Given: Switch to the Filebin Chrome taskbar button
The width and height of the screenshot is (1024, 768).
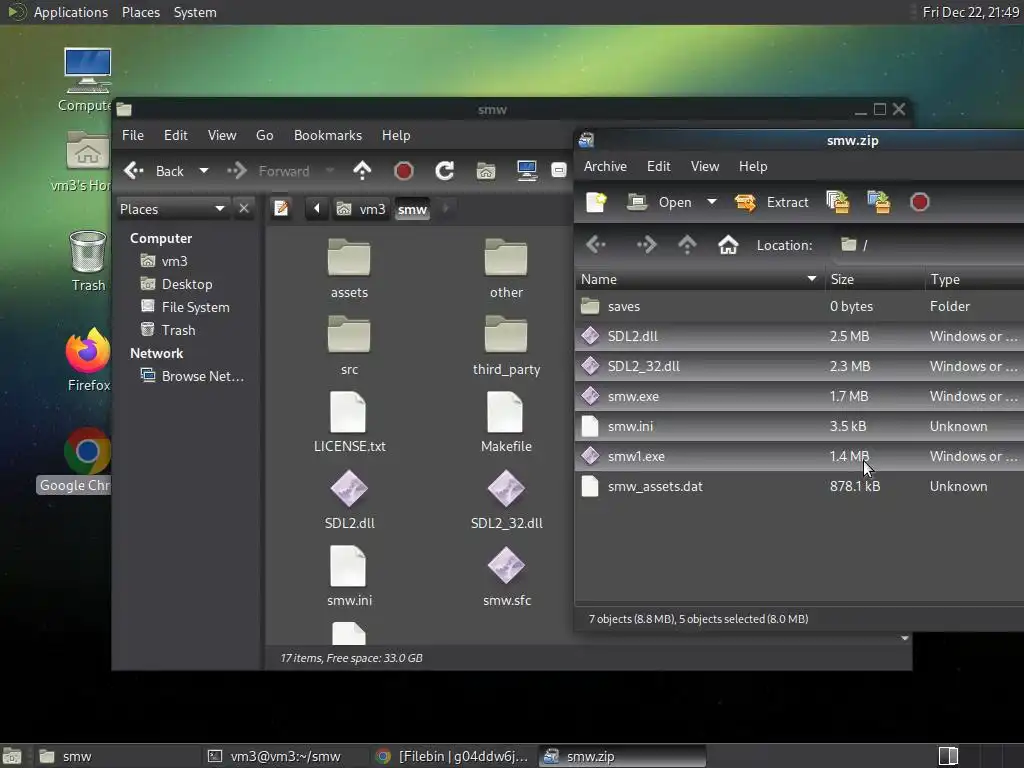Looking at the screenshot, I should tap(452, 756).
